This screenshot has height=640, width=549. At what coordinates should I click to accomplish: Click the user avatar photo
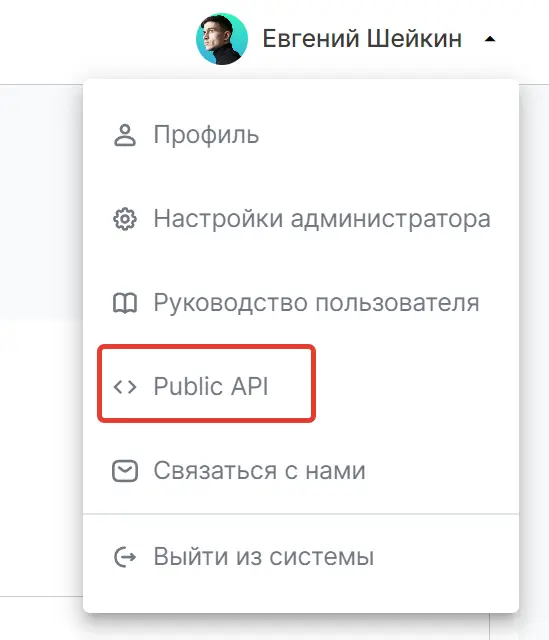point(222,39)
